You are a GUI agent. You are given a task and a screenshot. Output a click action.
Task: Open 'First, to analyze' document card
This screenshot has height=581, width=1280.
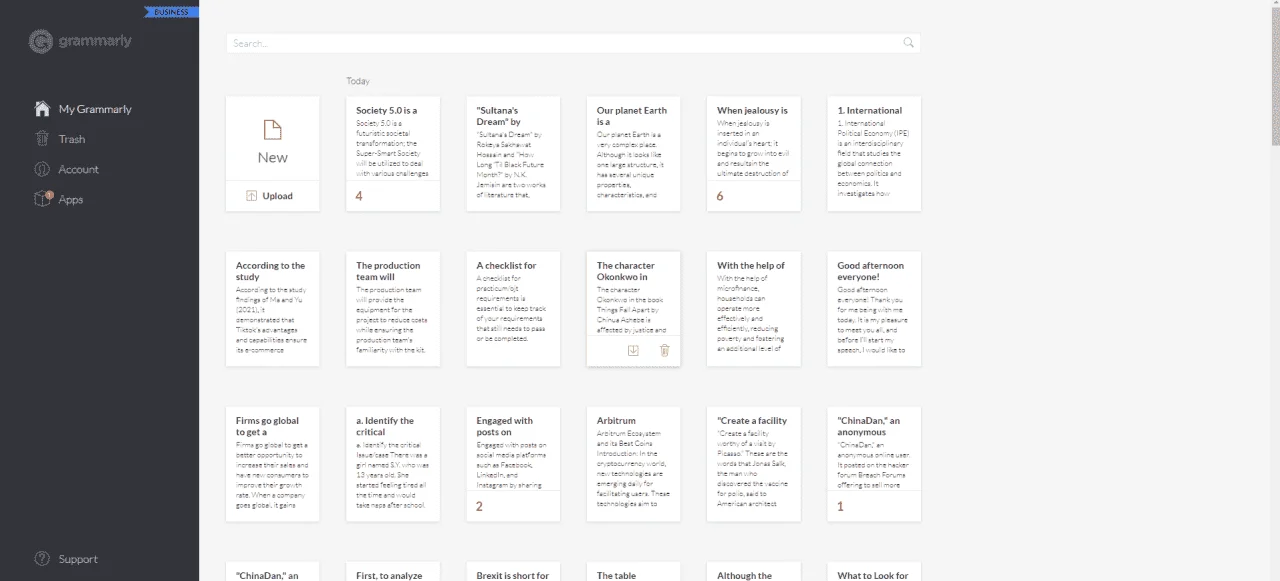(393, 572)
